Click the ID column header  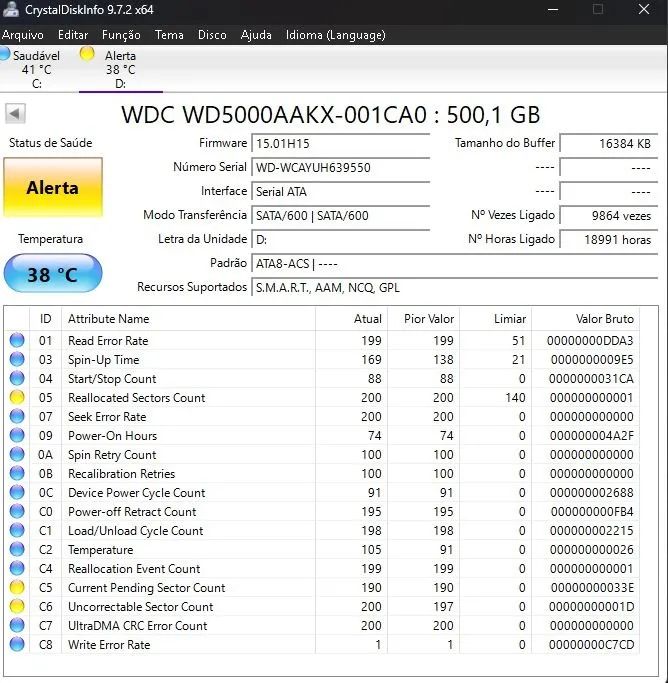(45, 319)
